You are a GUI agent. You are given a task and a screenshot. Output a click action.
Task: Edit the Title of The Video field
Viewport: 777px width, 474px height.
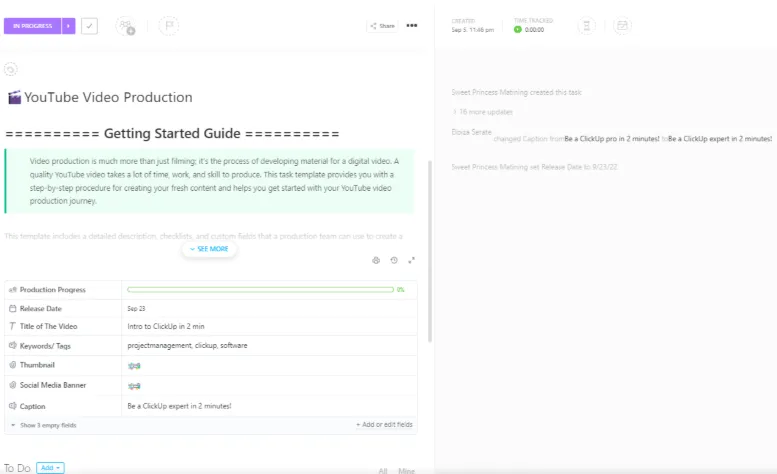[269, 326]
